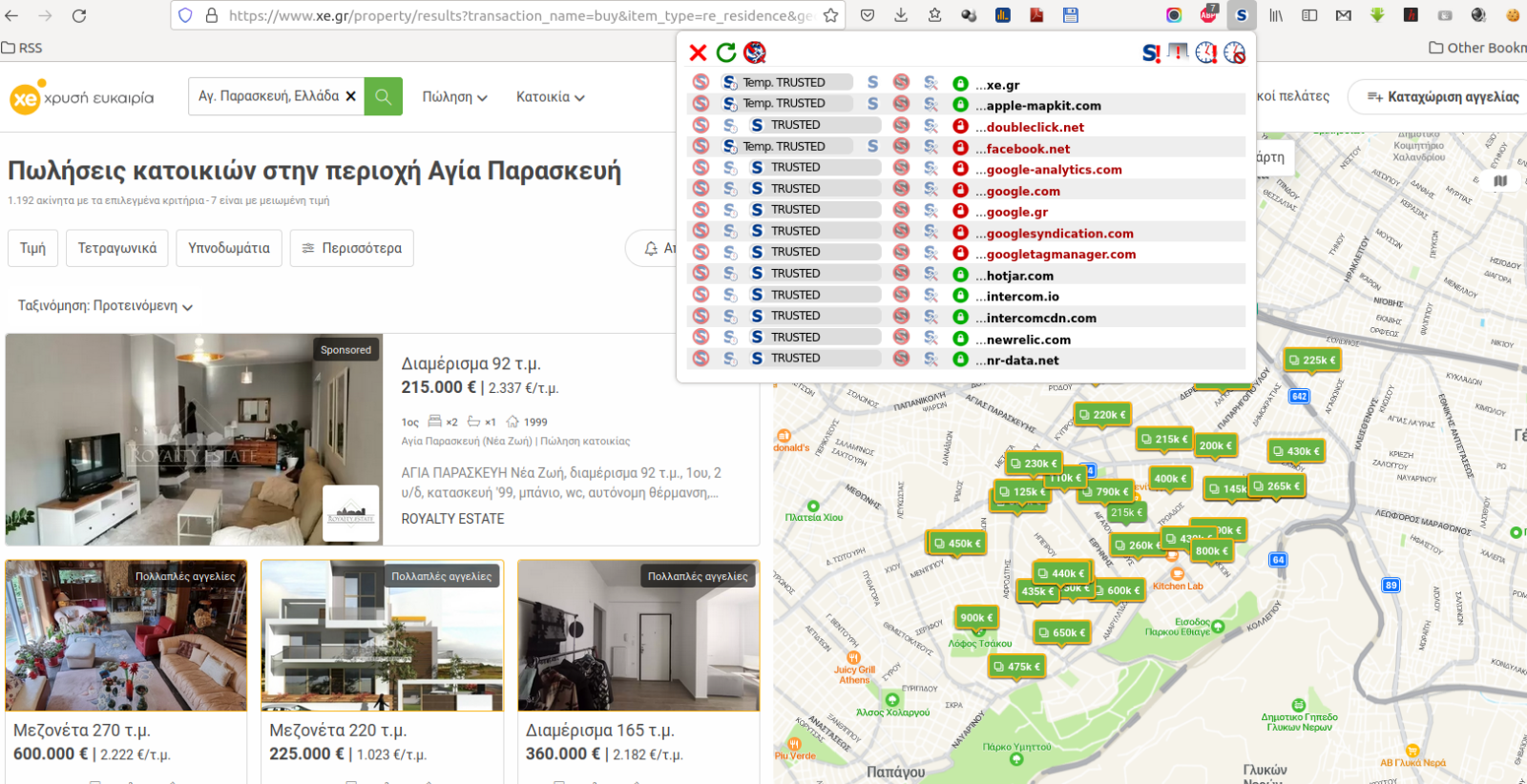The width and height of the screenshot is (1527, 784).
Task: Click Καταχώριση αγγελίας button
Action: 1442,96
